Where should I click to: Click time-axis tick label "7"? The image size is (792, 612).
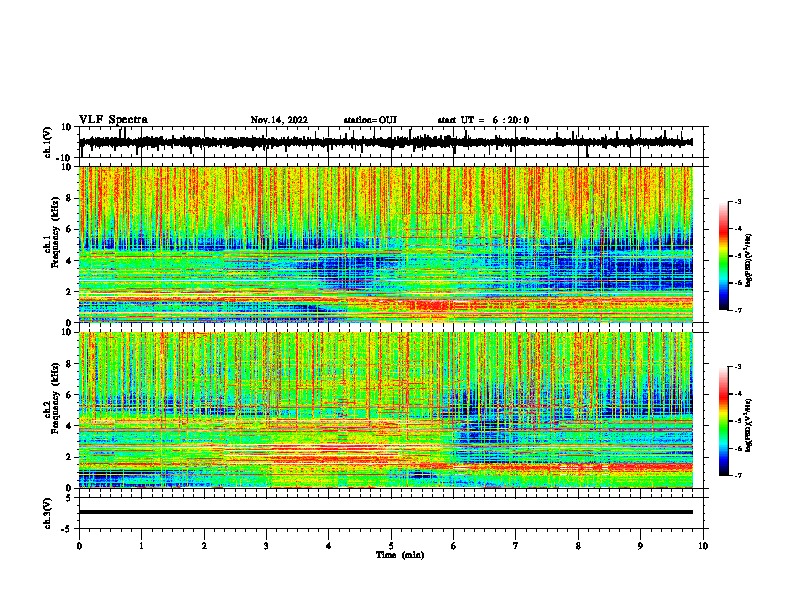tap(516, 546)
